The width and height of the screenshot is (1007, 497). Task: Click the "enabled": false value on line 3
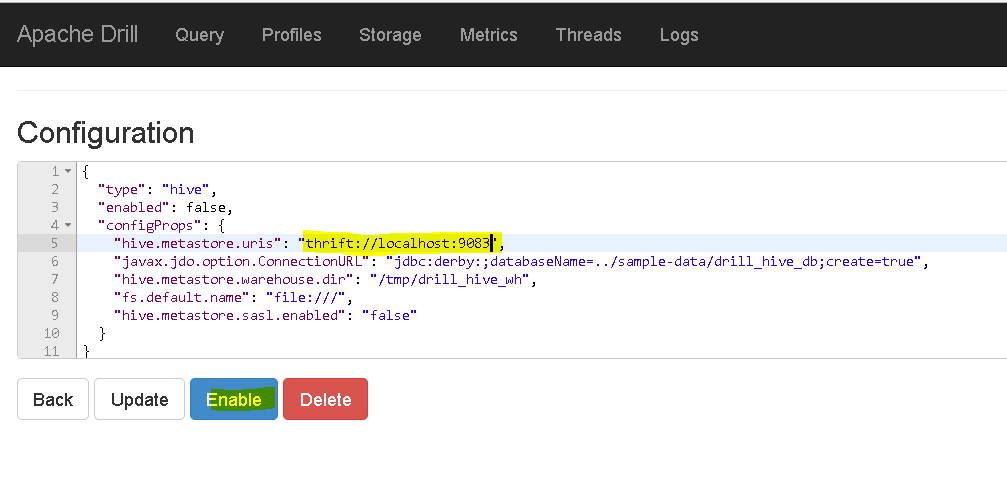point(208,207)
